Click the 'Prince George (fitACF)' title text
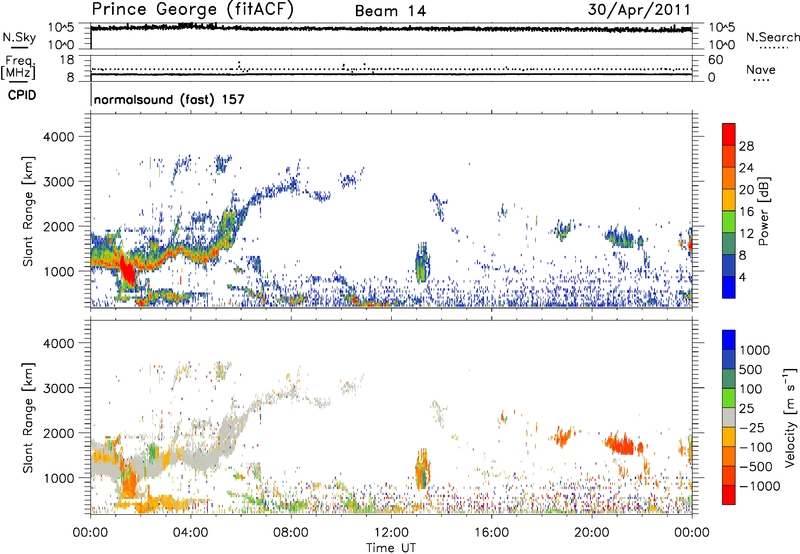This screenshot has height=554, width=800. [x=192, y=9]
